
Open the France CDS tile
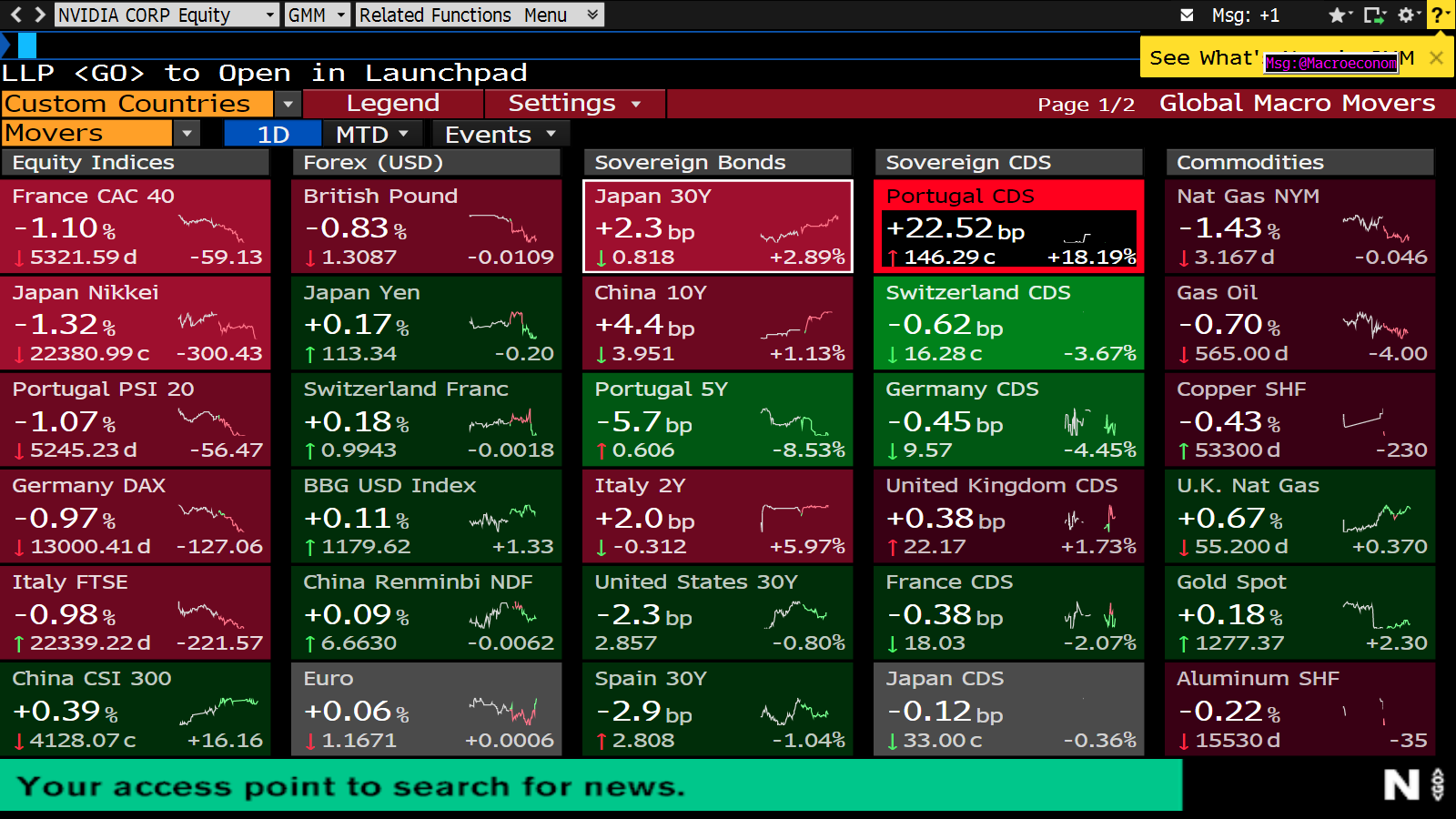pos(1008,612)
